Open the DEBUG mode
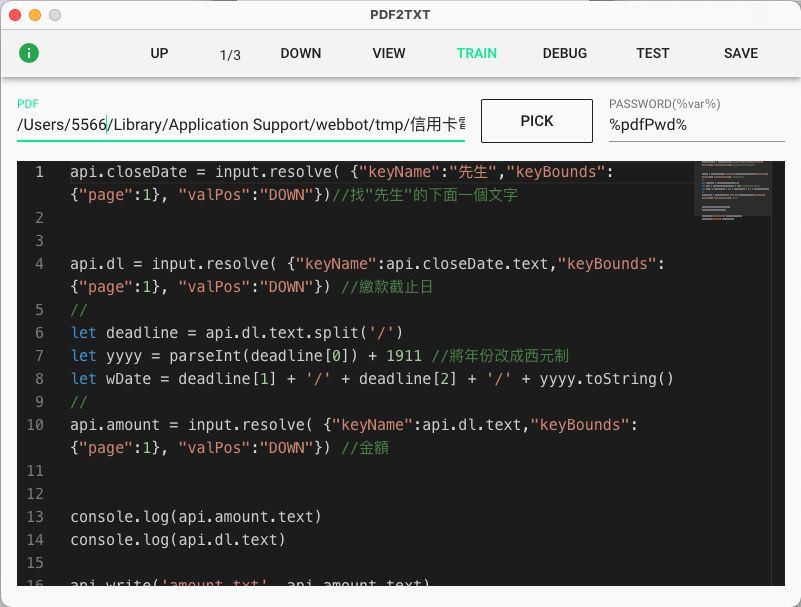This screenshot has height=607, width=801. pyautogui.click(x=565, y=53)
